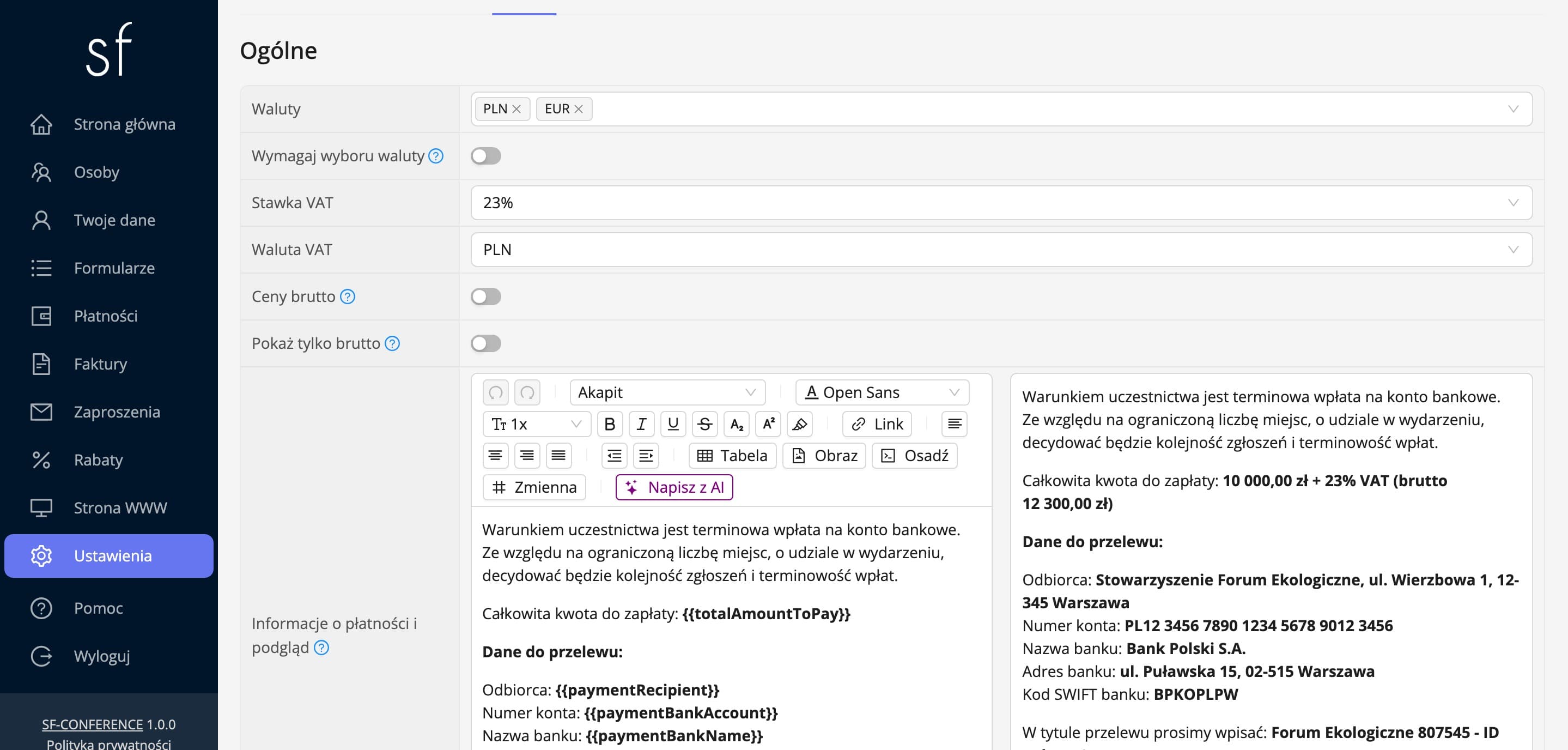Open the Akapit paragraph style dropdown

coord(667,392)
